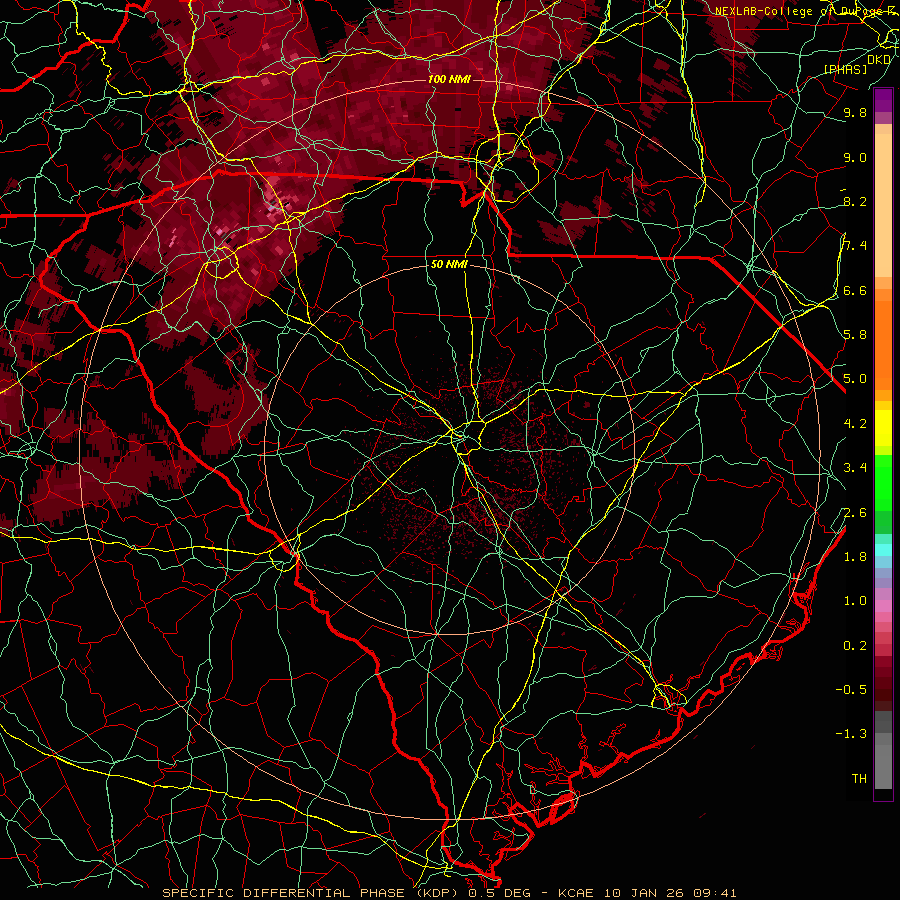Screen dimensions: 900x900
Task: Click the 2.6 value on the color scale
Action: (855, 513)
